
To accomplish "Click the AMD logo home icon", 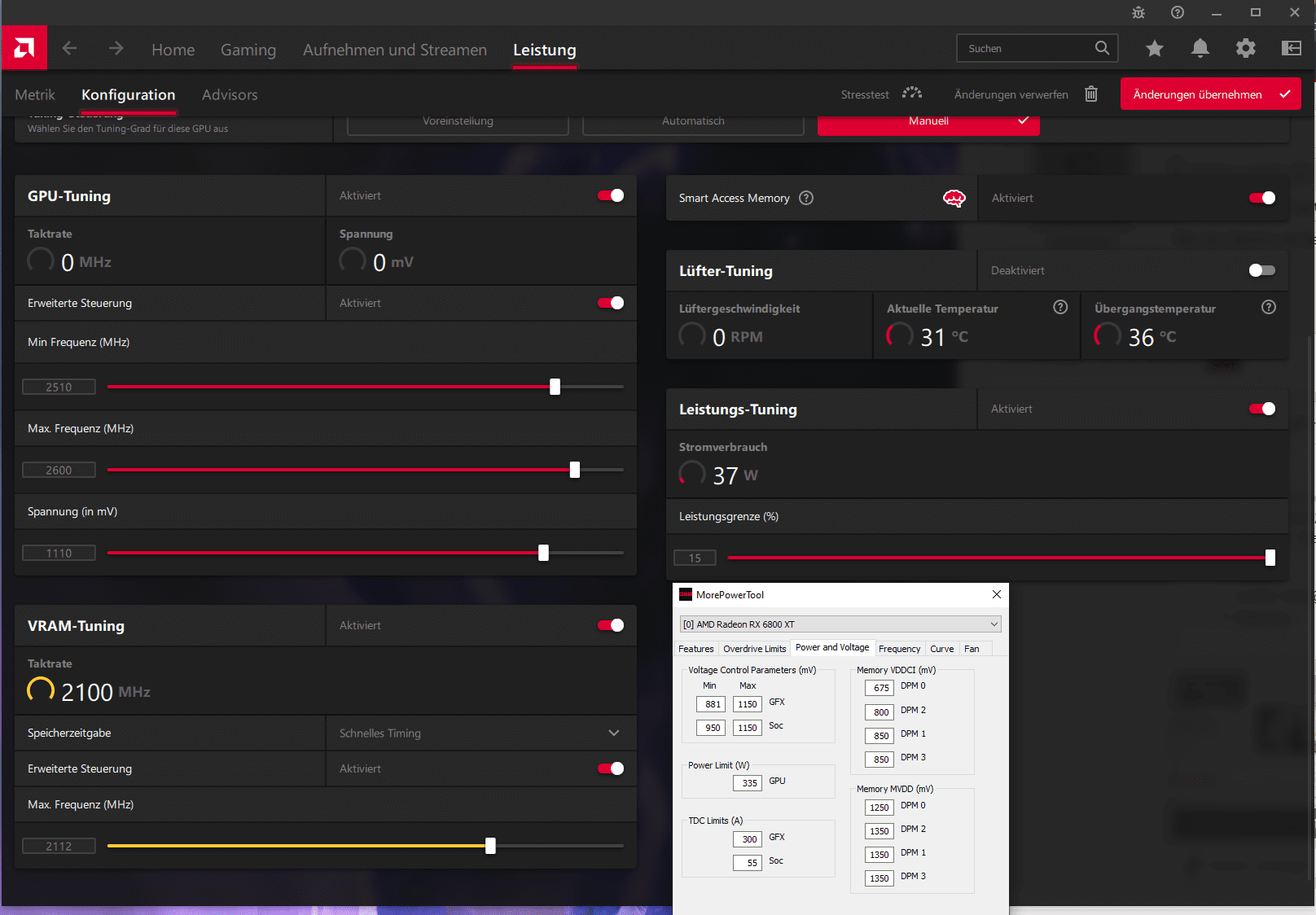I will tap(24, 48).
